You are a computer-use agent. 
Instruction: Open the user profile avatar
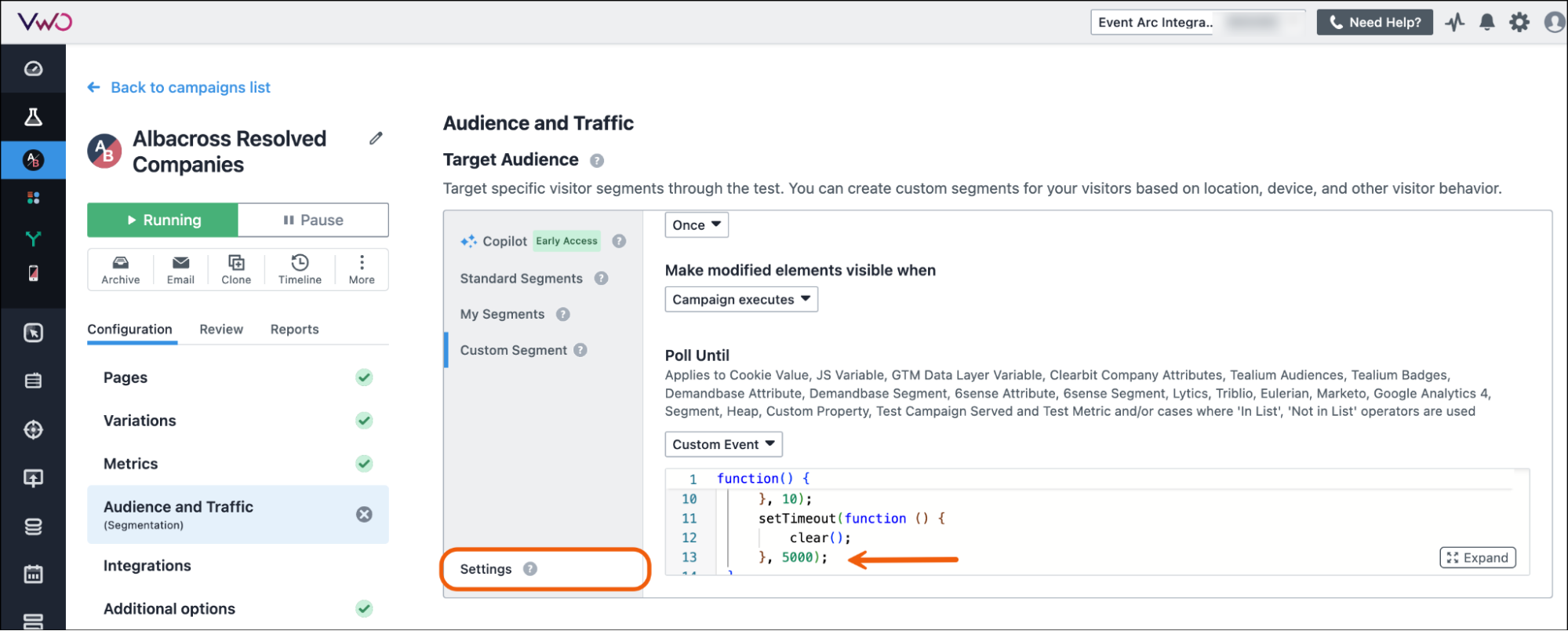[x=1555, y=22]
